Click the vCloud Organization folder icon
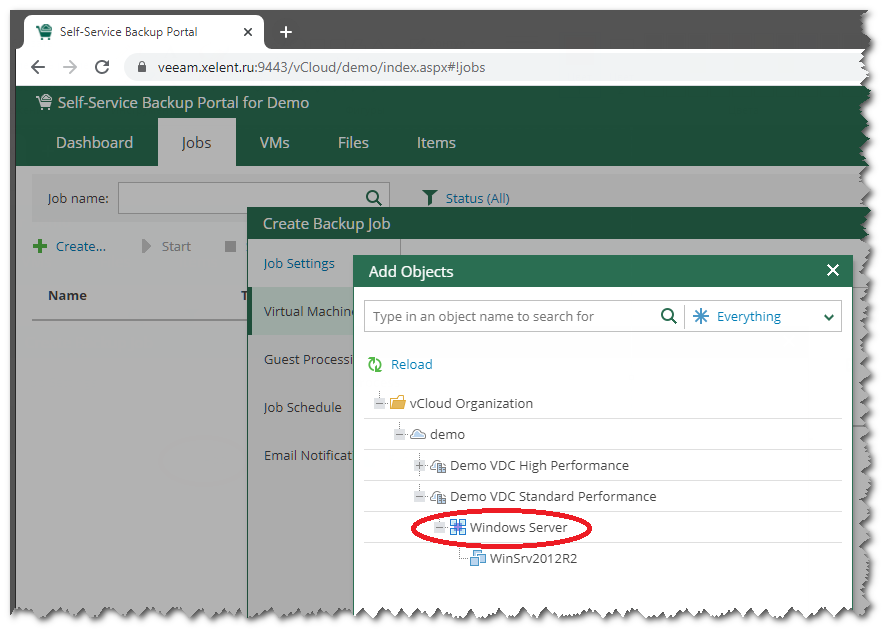The image size is (888, 635). (398, 403)
